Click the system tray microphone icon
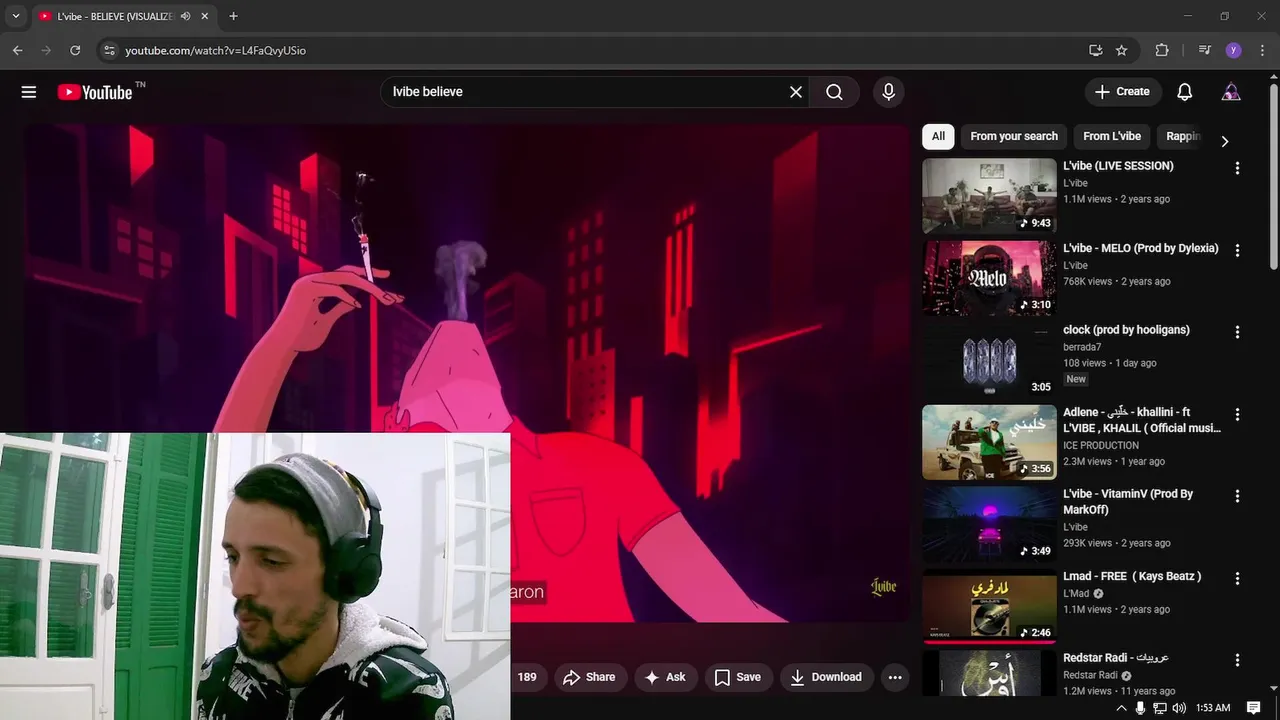This screenshot has width=1280, height=720. [x=1140, y=708]
